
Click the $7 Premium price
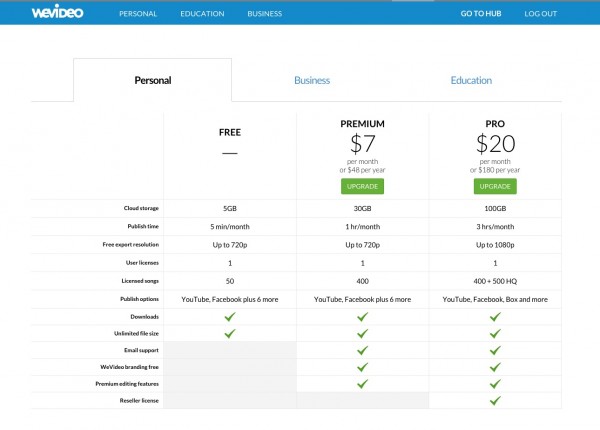pos(362,143)
